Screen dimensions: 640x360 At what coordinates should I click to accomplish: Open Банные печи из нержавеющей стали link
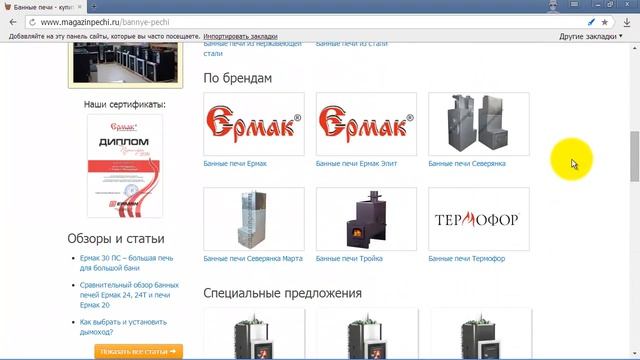click(x=252, y=49)
